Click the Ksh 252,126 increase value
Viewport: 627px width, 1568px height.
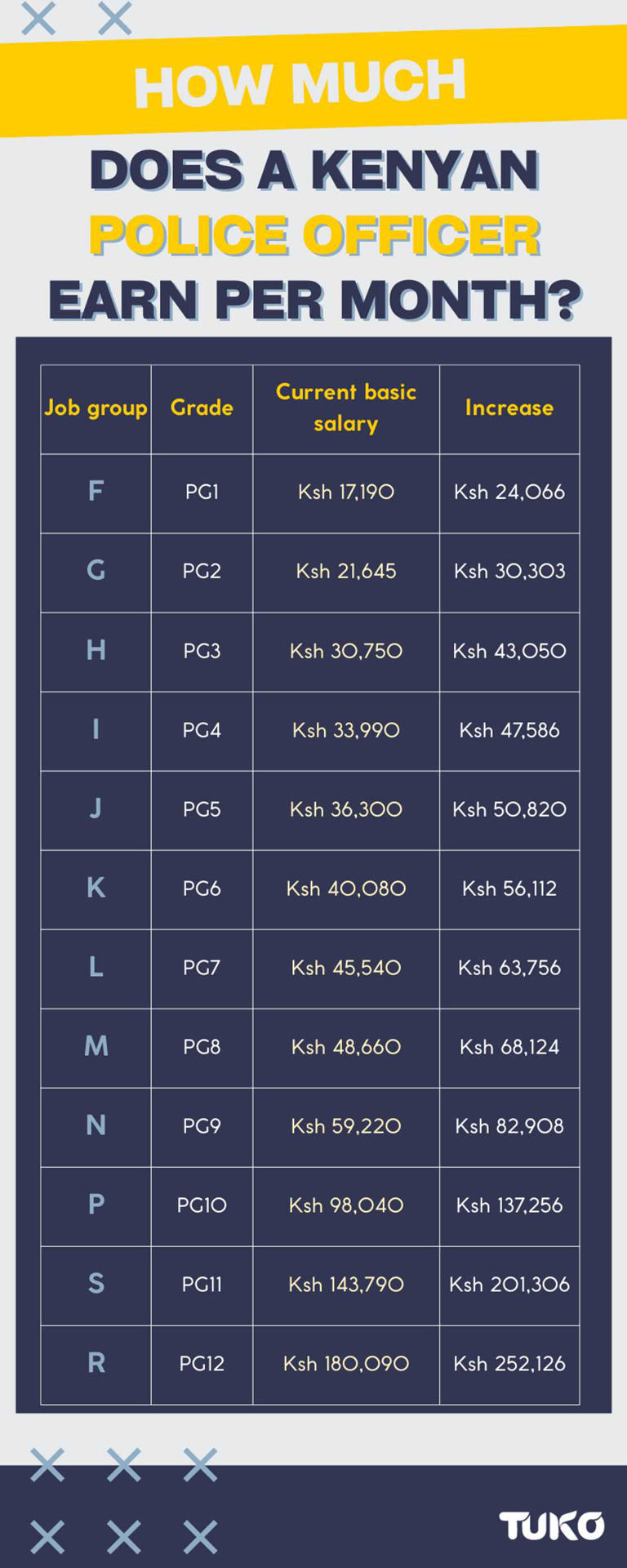point(509,1364)
